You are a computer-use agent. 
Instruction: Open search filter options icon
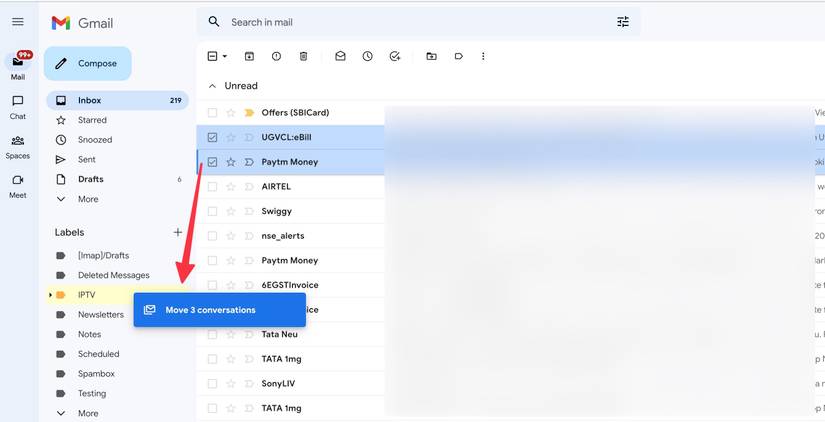pyautogui.click(x=623, y=22)
